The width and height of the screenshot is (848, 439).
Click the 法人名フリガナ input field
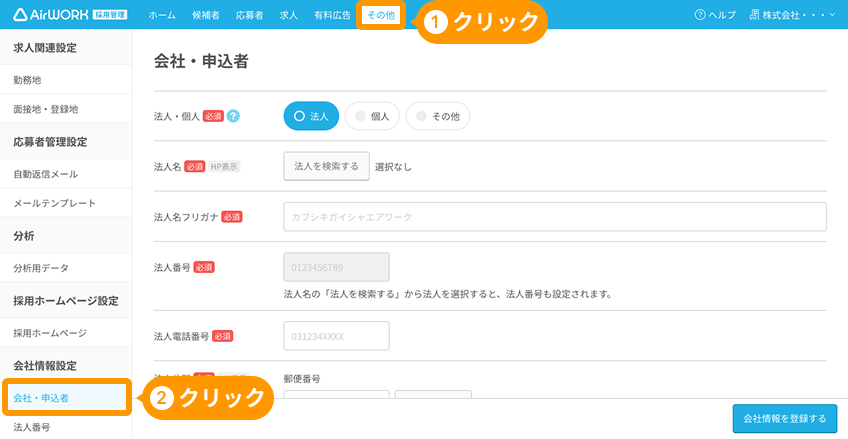(x=555, y=217)
